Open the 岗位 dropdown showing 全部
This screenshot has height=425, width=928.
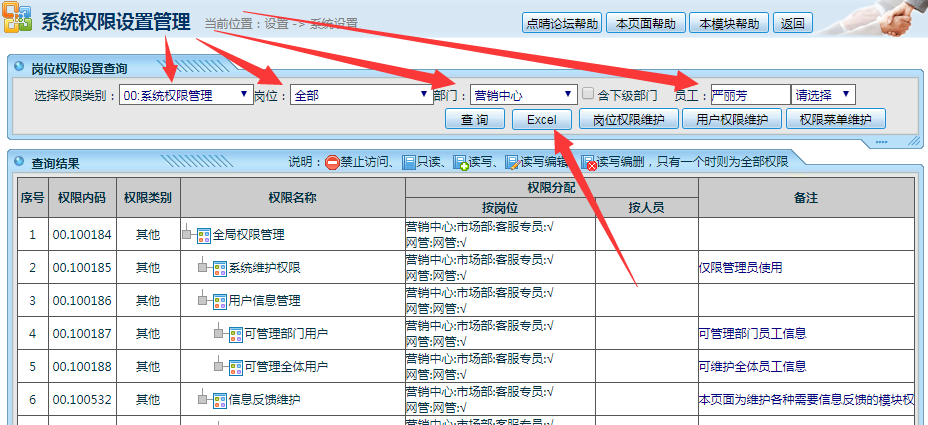click(x=360, y=95)
